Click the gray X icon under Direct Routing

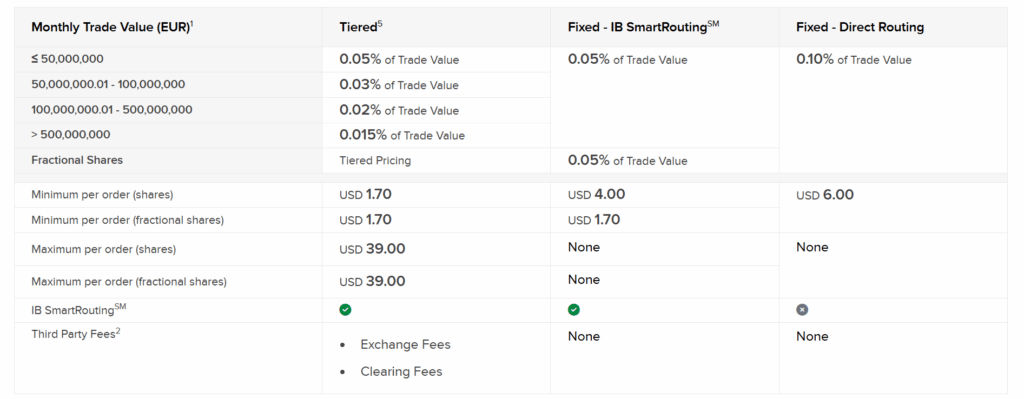point(802,310)
